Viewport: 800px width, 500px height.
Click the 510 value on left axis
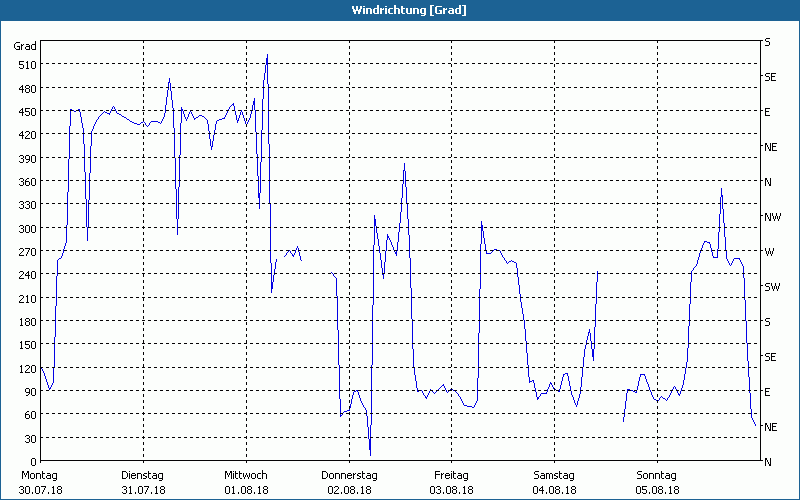click(x=26, y=65)
